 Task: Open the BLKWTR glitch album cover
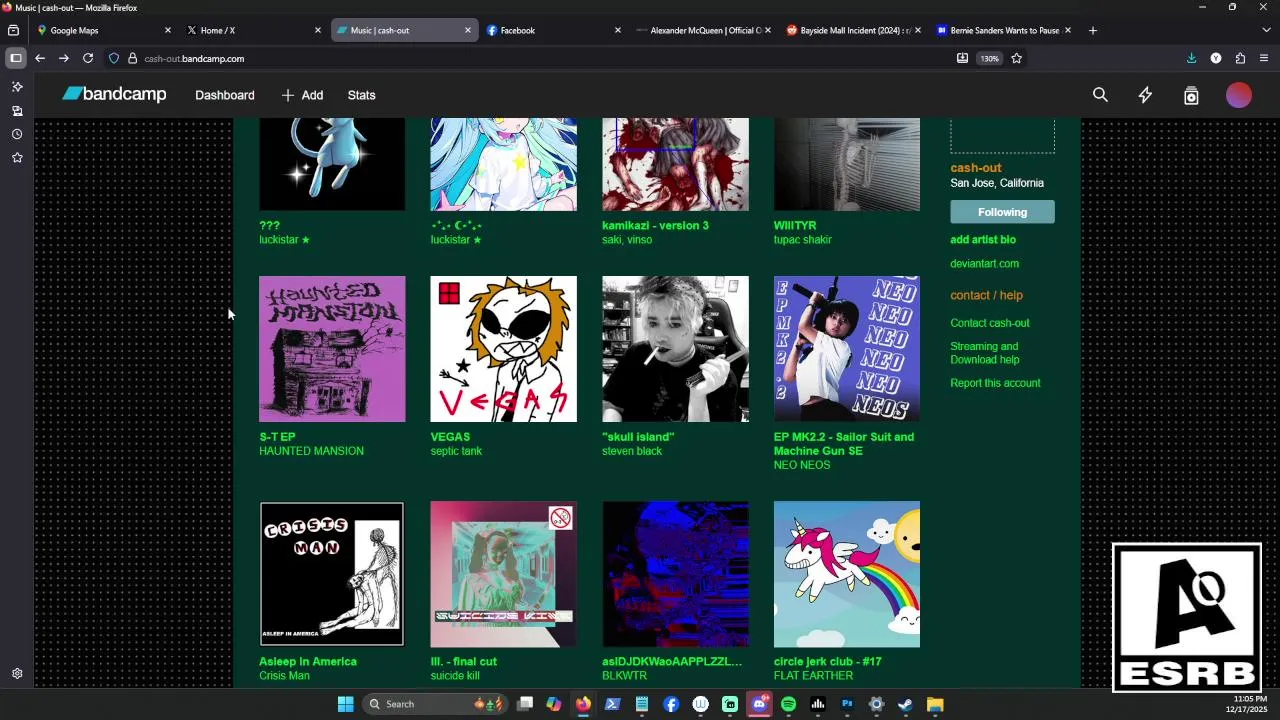tap(675, 574)
